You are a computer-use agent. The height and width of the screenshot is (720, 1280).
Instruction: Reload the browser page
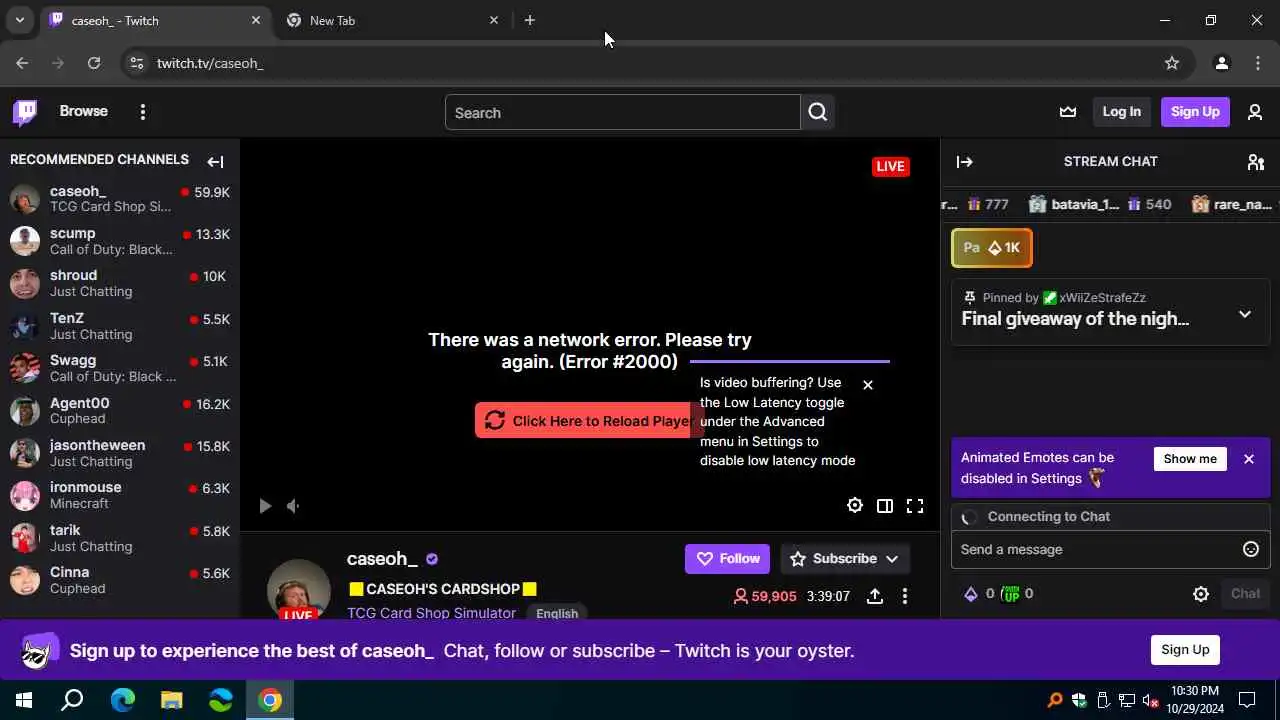click(x=94, y=63)
